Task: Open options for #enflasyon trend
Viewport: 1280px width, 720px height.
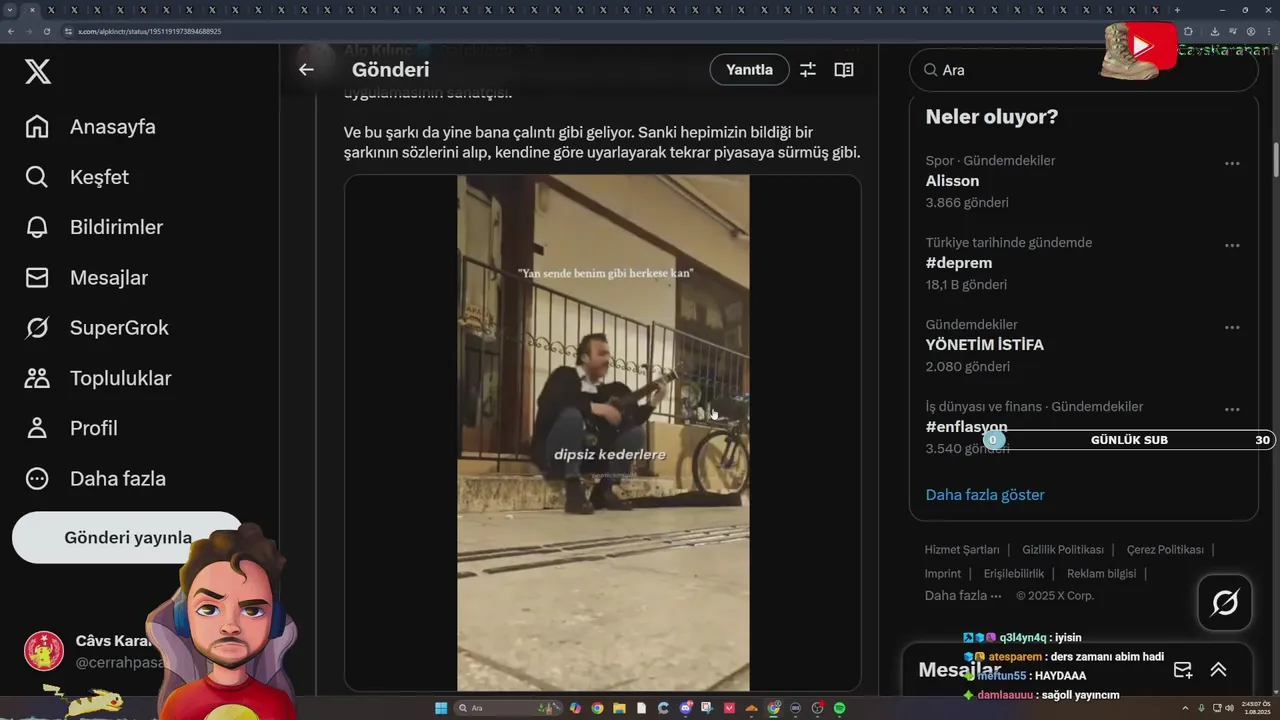Action: point(1232,409)
